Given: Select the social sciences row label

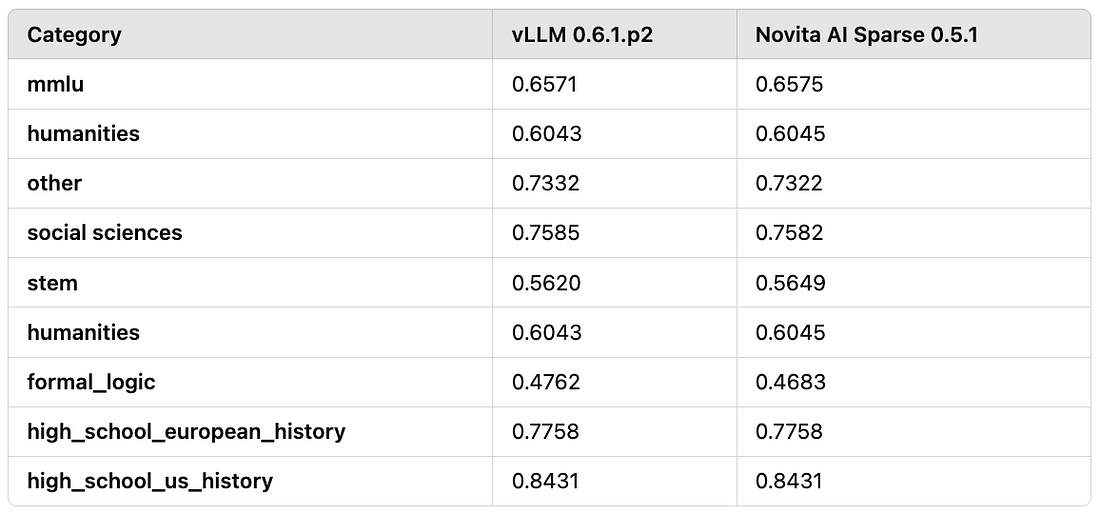Looking at the screenshot, I should [x=105, y=233].
